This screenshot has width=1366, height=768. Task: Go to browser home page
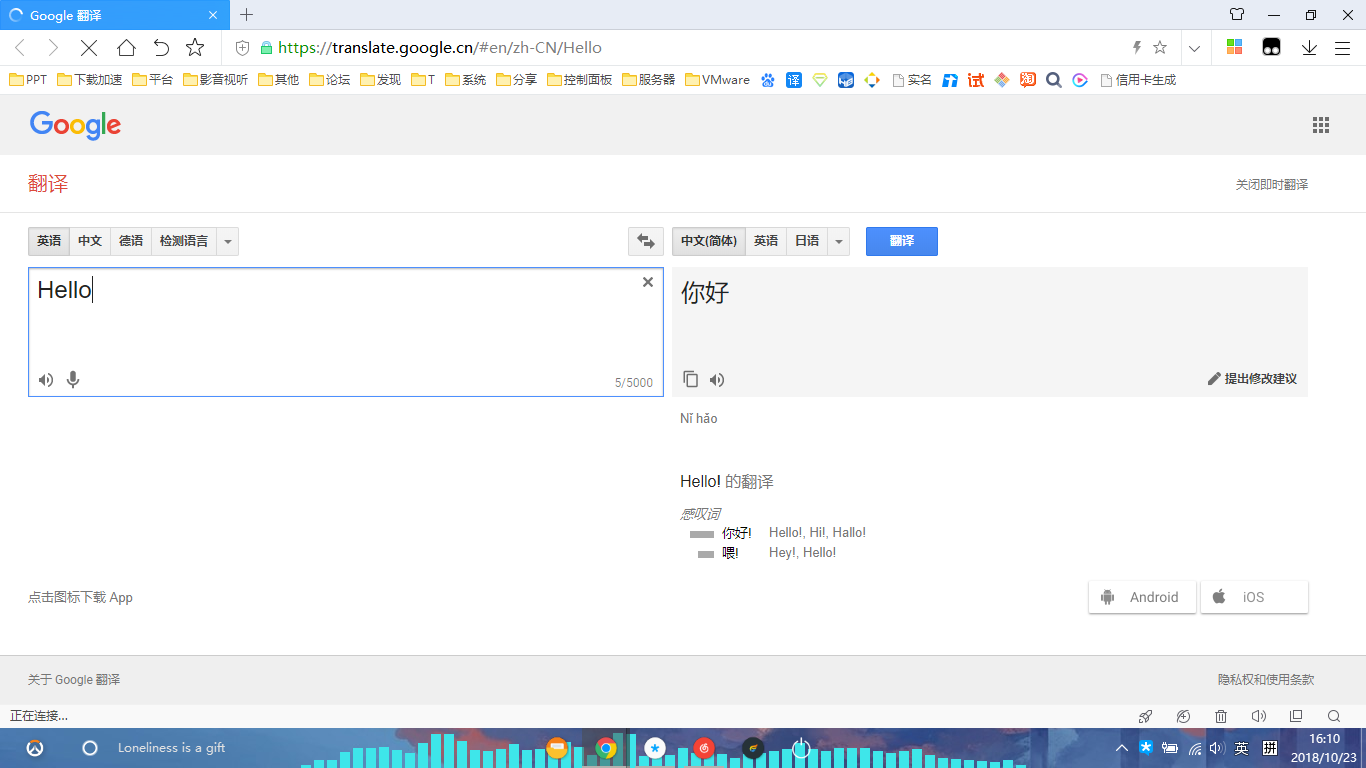tap(126, 47)
